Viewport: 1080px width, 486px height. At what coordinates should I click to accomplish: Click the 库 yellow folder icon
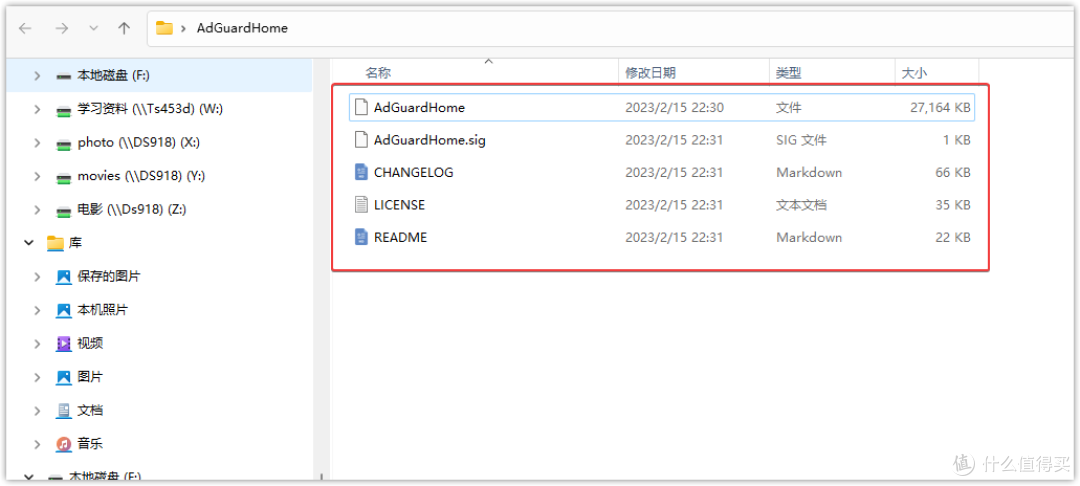55,243
